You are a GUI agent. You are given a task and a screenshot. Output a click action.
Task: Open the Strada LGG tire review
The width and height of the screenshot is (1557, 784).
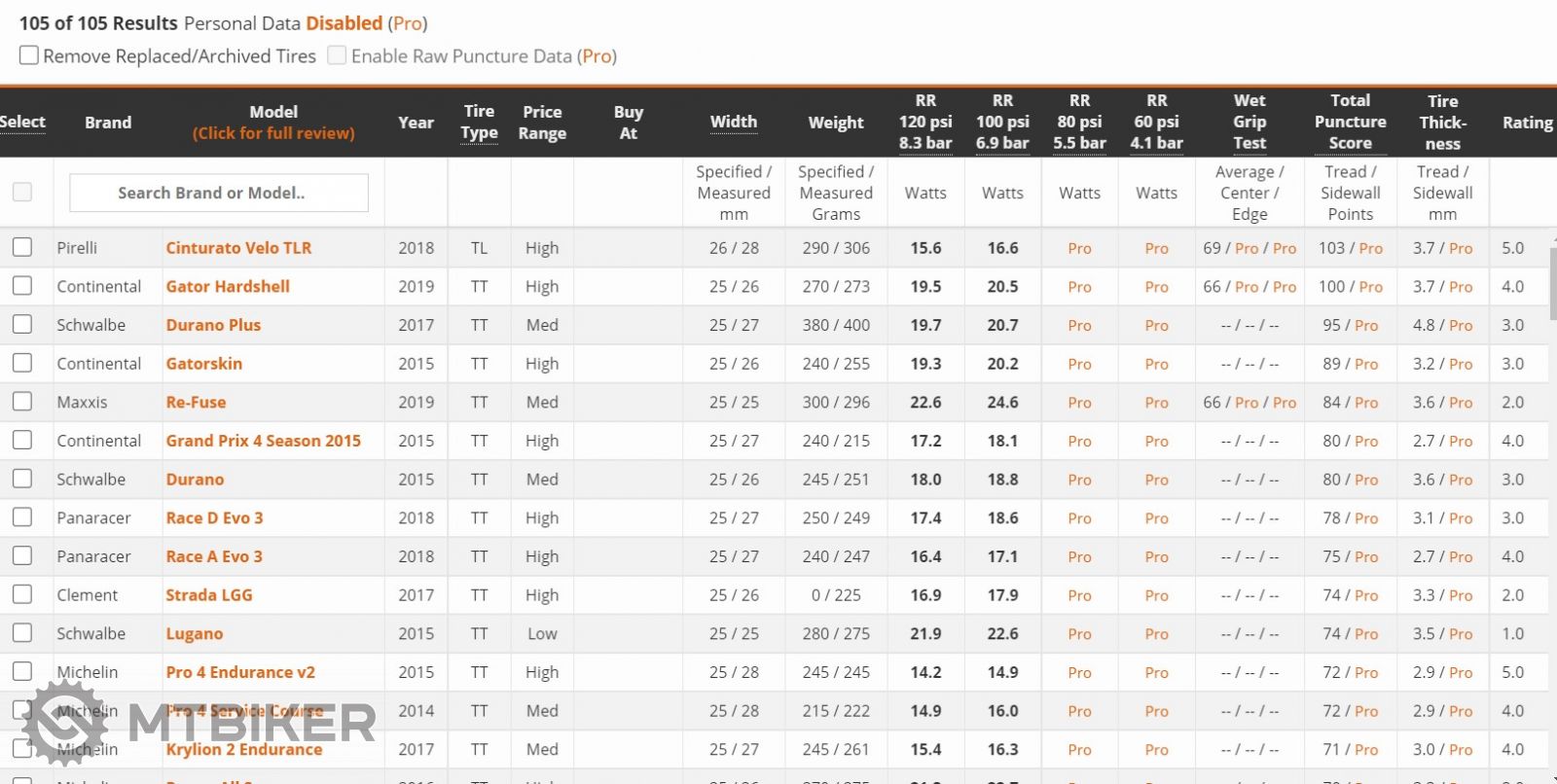[208, 594]
